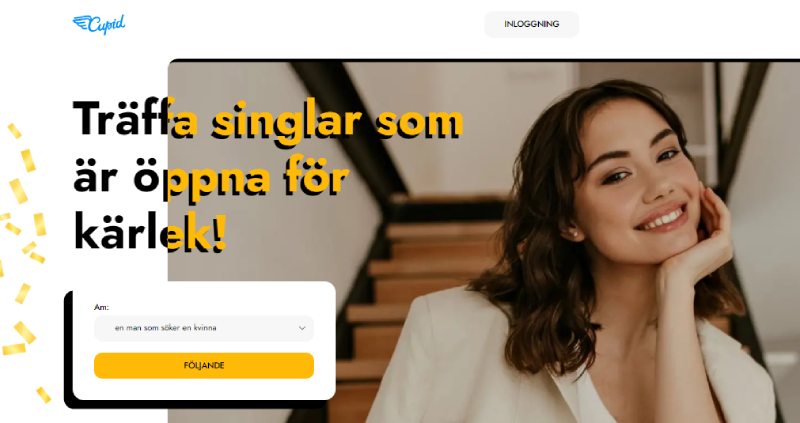Click the blue wing icon beside Cupid
Viewport: 800px width, 423px height.
click(81, 22)
